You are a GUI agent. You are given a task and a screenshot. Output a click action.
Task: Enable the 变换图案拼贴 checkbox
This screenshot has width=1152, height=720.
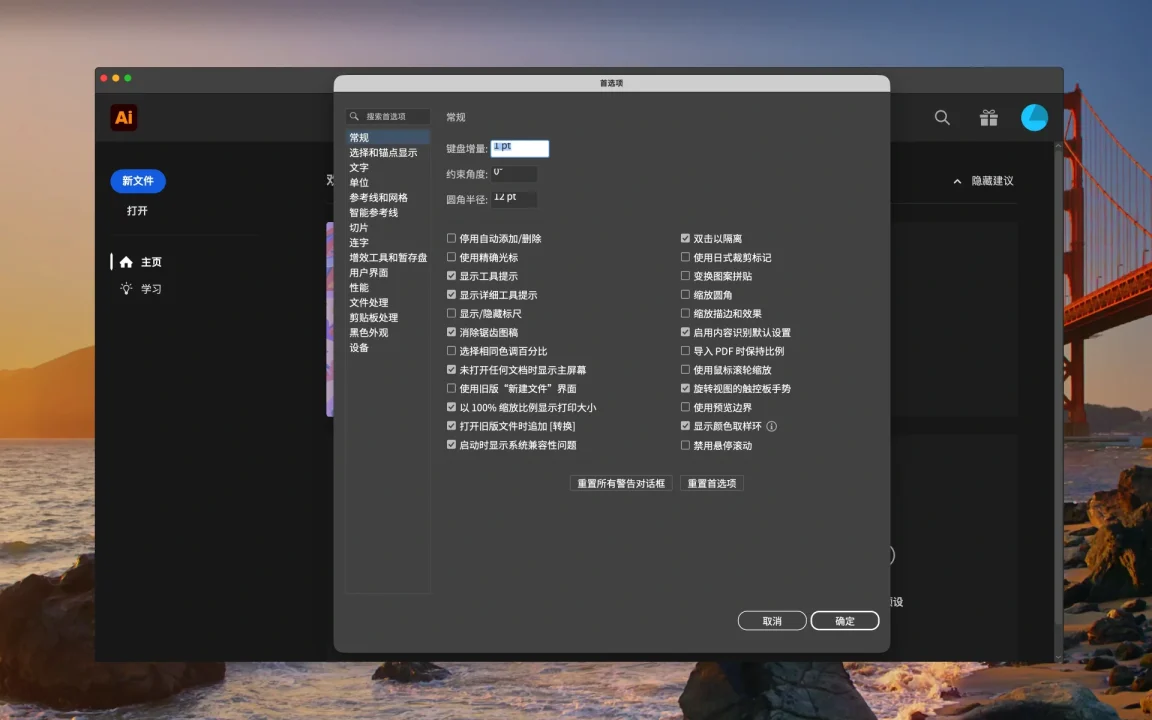pos(685,276)
